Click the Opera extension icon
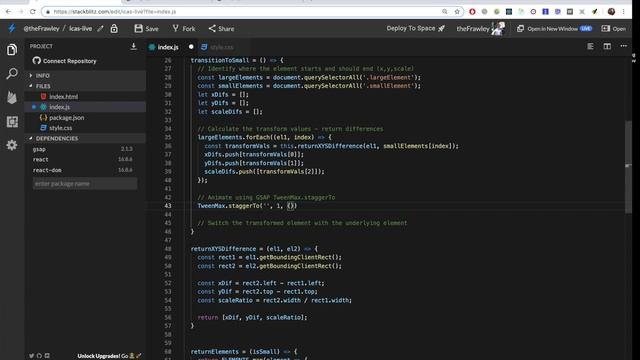The height and width of the screenshot is (360, 640). 472,11
